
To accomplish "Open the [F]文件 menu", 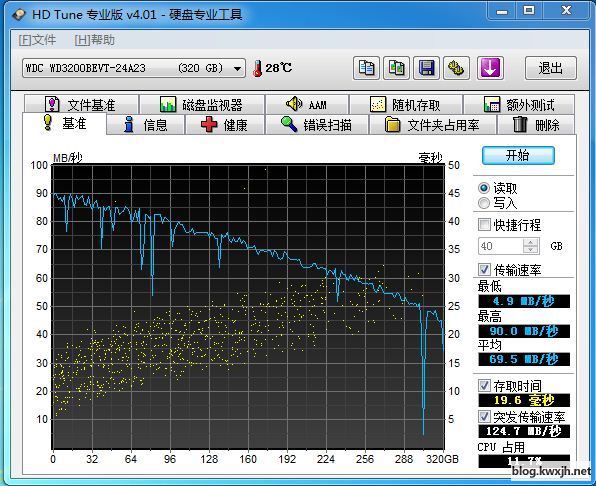I will 37,40.
